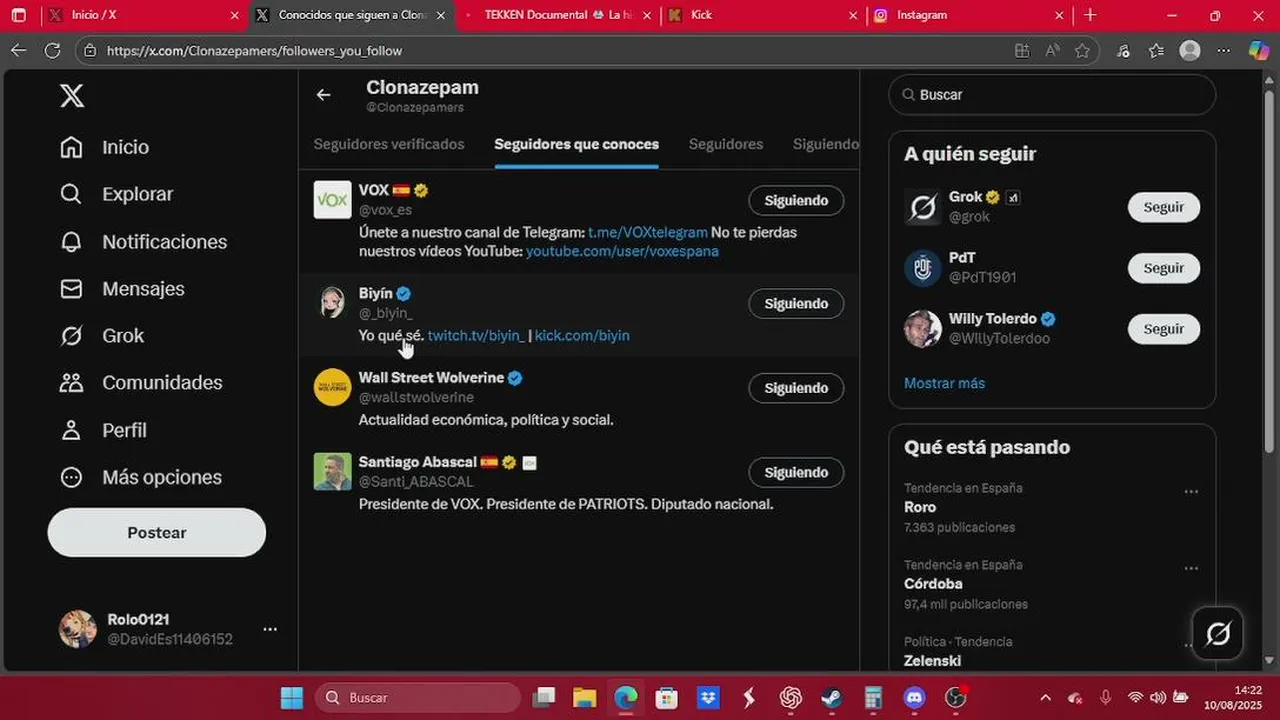Open Inicio home in sidebar
The image size is (1280, 720).
104,147
